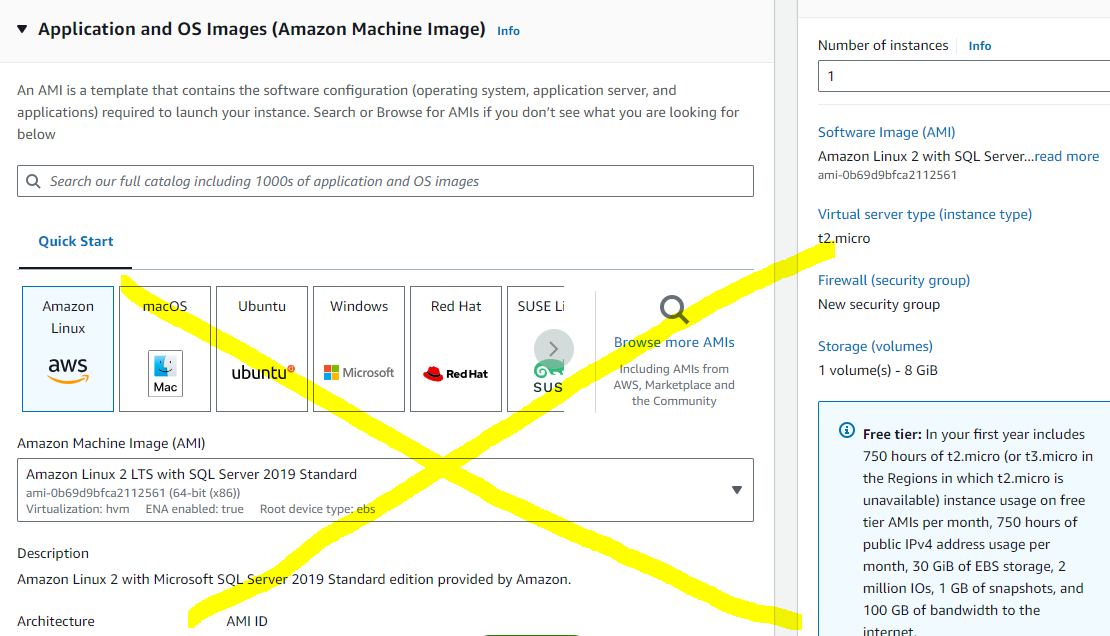Viewport: 1110px width, 636px height.
Task: Click the 1 volume(s) - 8 GiB text
Action: click(x=878, y=370)
